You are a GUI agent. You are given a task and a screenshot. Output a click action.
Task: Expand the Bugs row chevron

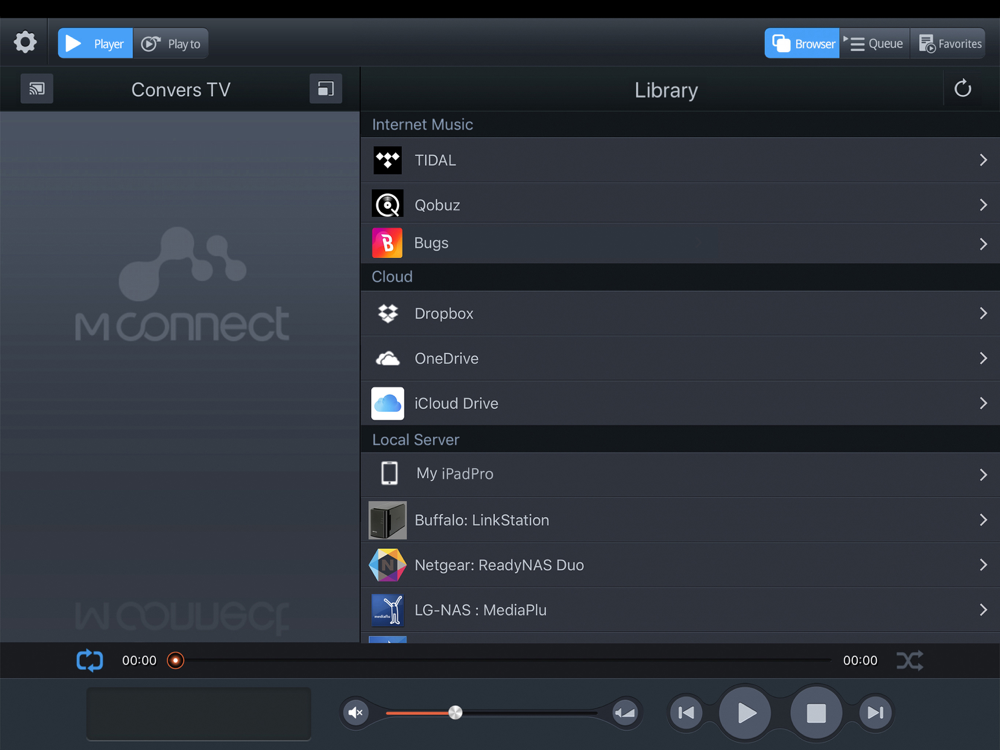[983, 244]
